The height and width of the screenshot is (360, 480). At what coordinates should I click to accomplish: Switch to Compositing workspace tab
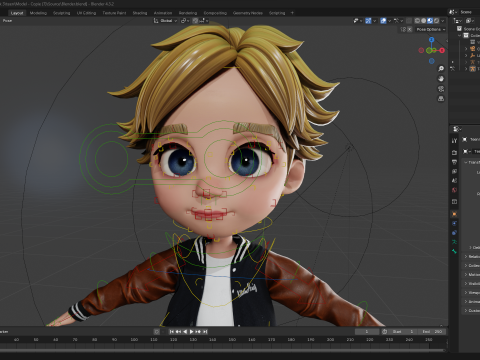(215, 13)
